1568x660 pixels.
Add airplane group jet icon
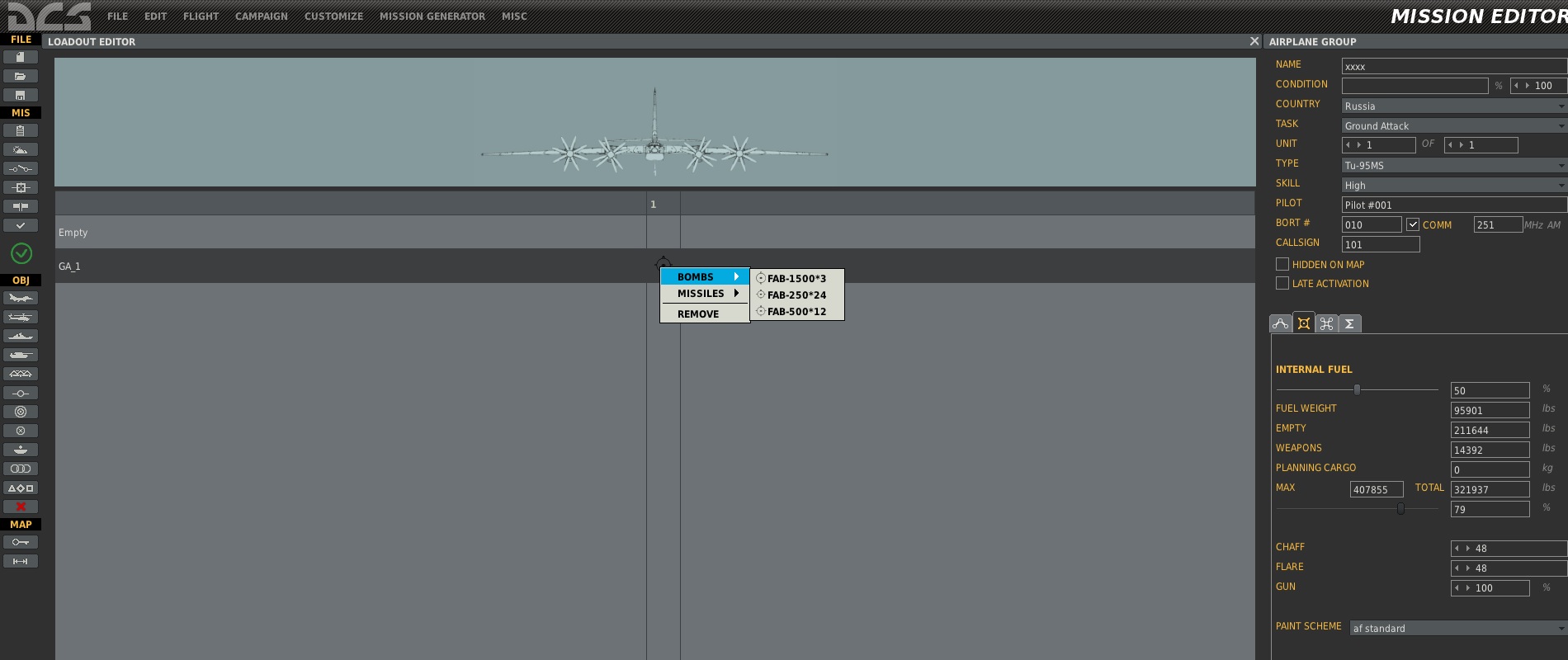21,298
